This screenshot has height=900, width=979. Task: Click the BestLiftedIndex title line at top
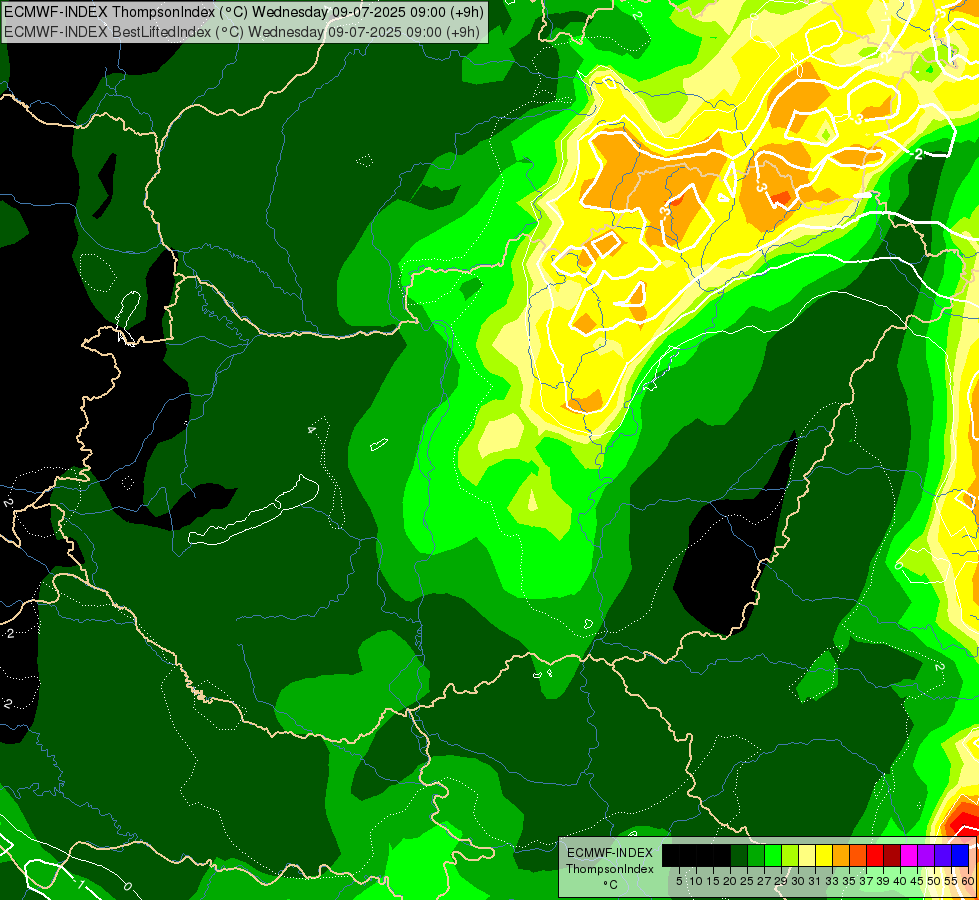pos(242,31)
